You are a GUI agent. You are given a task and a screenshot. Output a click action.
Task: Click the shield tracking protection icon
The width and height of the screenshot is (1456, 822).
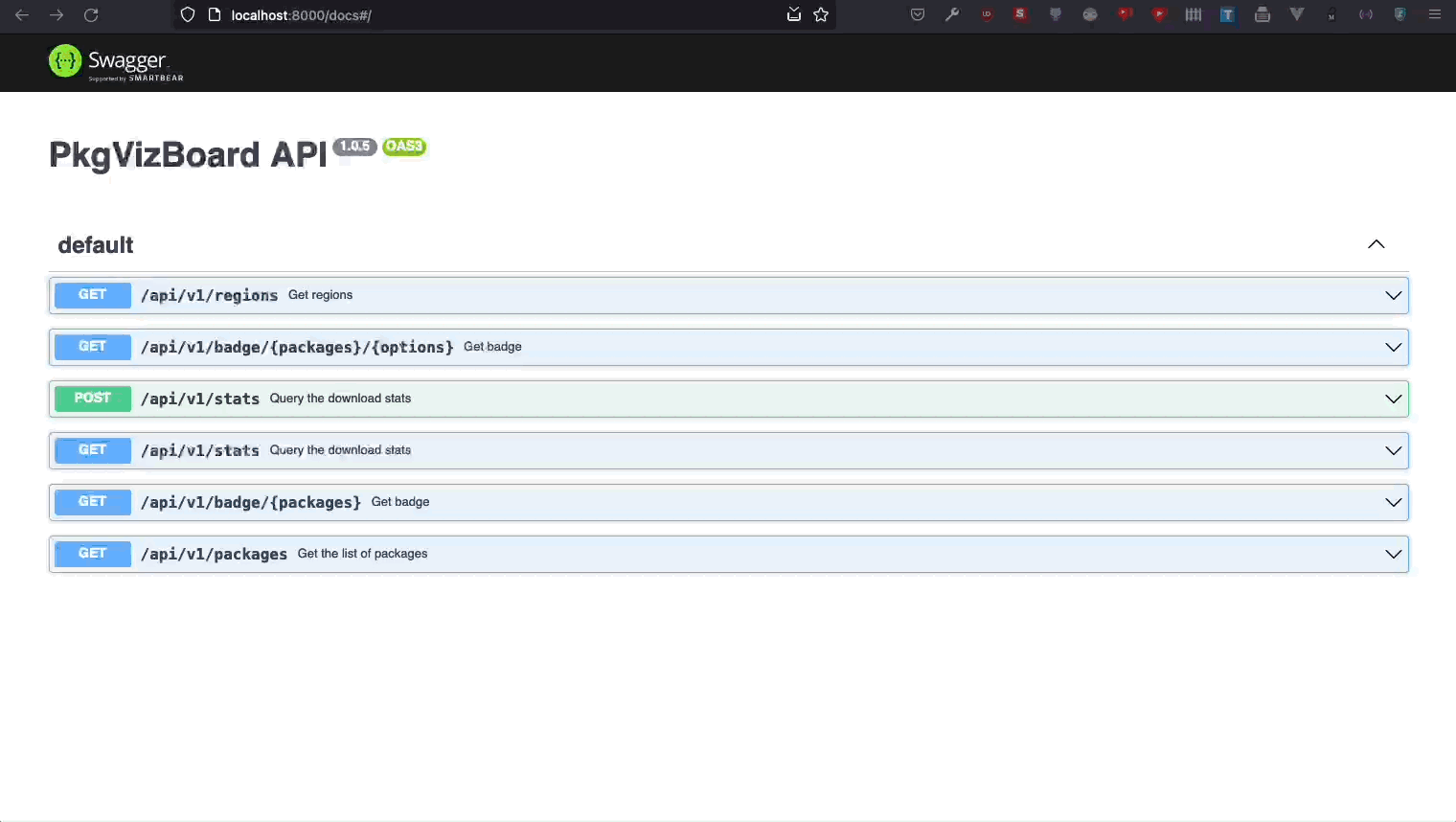point(188,15)
